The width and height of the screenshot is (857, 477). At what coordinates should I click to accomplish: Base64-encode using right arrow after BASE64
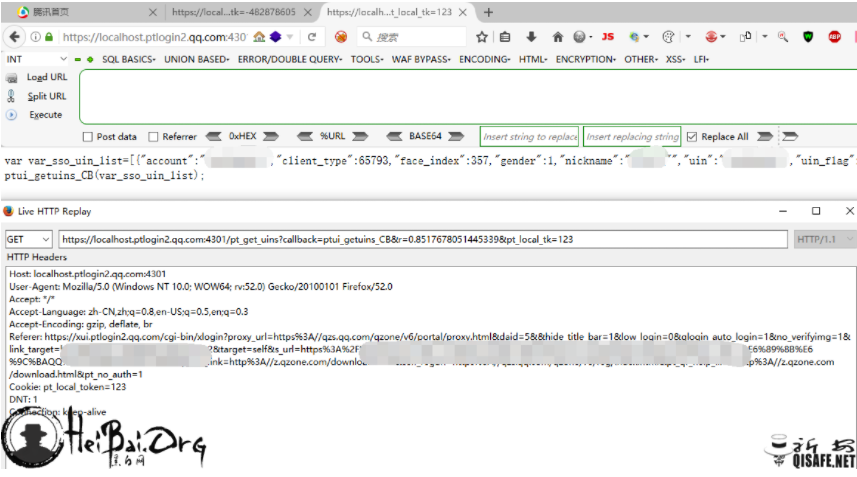[x=456, y=136]
